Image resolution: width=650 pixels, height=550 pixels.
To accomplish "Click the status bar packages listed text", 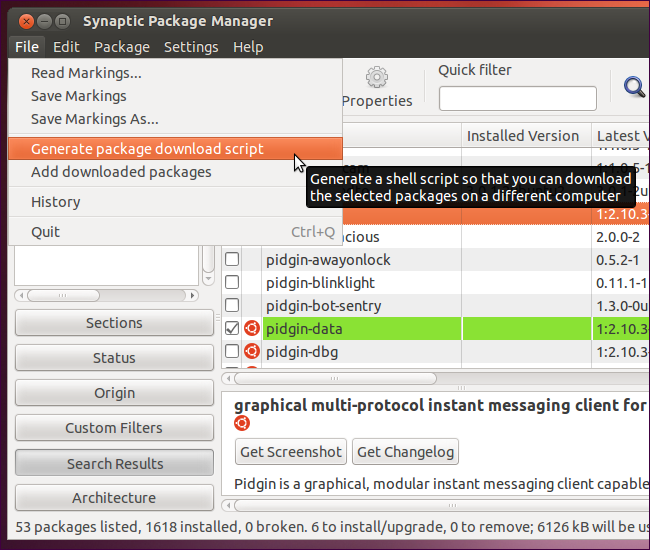I will 77,526.
